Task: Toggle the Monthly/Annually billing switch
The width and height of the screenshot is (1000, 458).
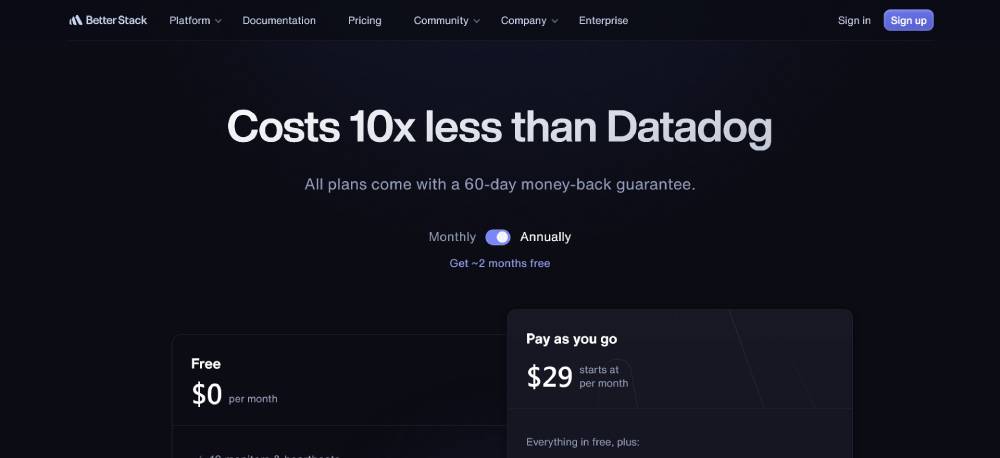Action: [497, 237]
